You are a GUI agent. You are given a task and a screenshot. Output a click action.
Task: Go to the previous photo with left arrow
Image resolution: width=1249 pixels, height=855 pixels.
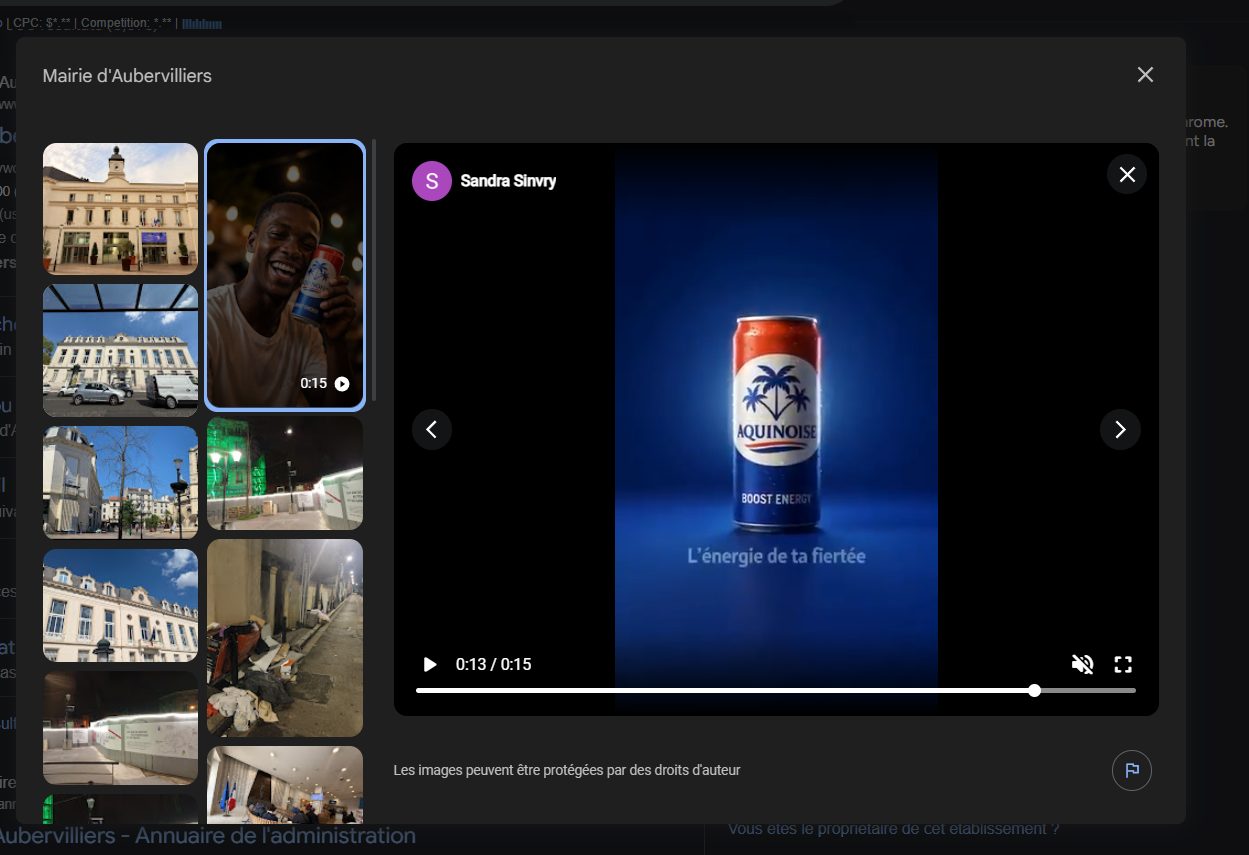tap(432, 430)
